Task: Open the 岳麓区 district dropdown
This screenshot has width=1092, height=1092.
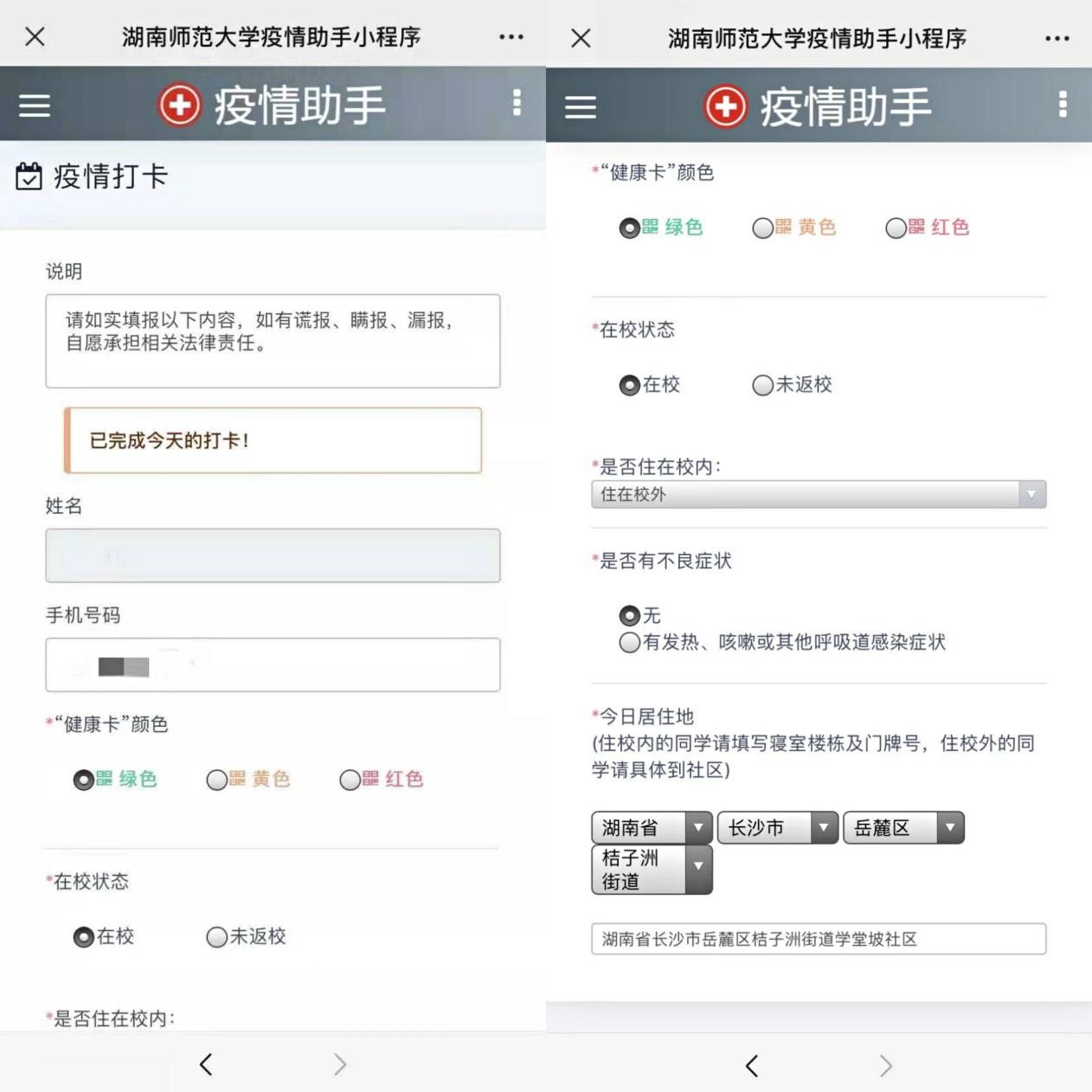Action: (903, 828)
